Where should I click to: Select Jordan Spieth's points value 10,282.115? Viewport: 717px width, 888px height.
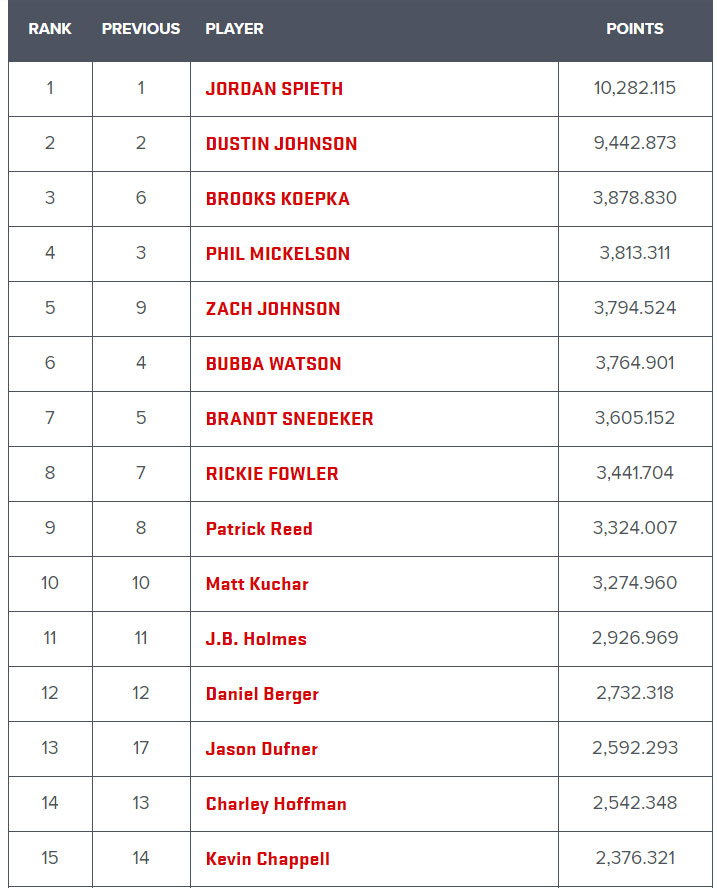click(x=635, y=88)
